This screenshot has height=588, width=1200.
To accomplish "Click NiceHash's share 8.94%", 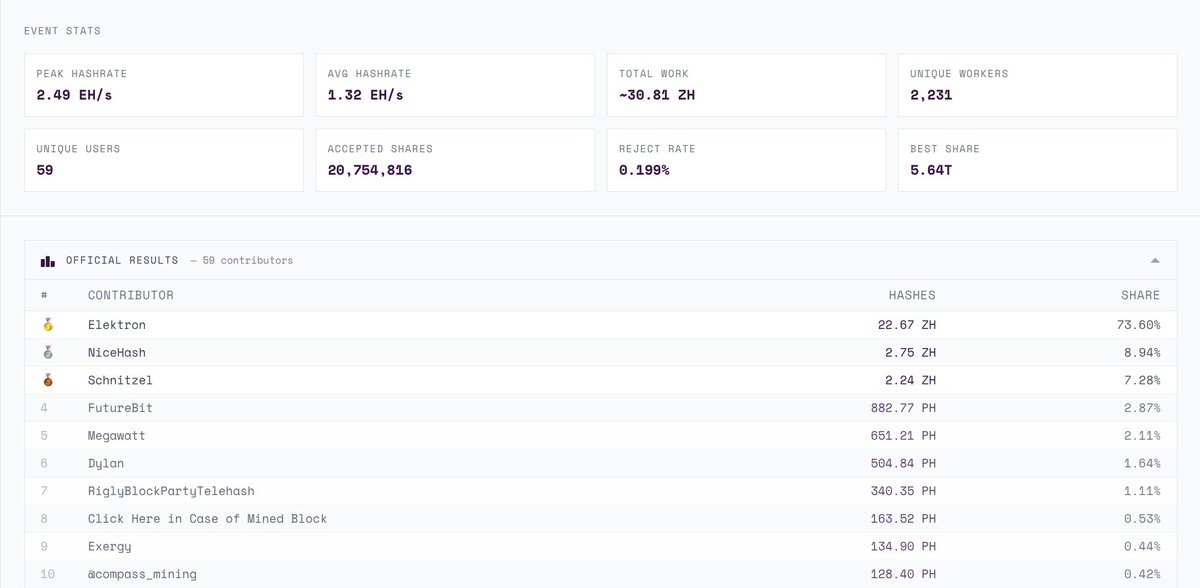I will [1143, 353].
